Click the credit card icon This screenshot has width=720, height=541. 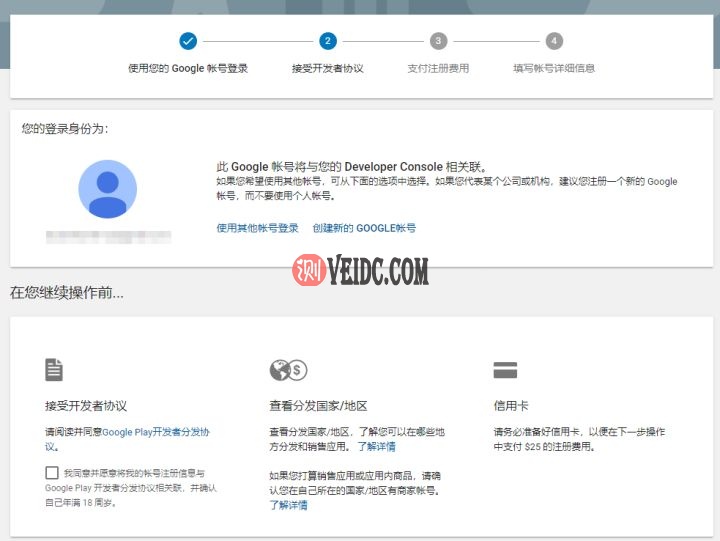pos(505,370)
